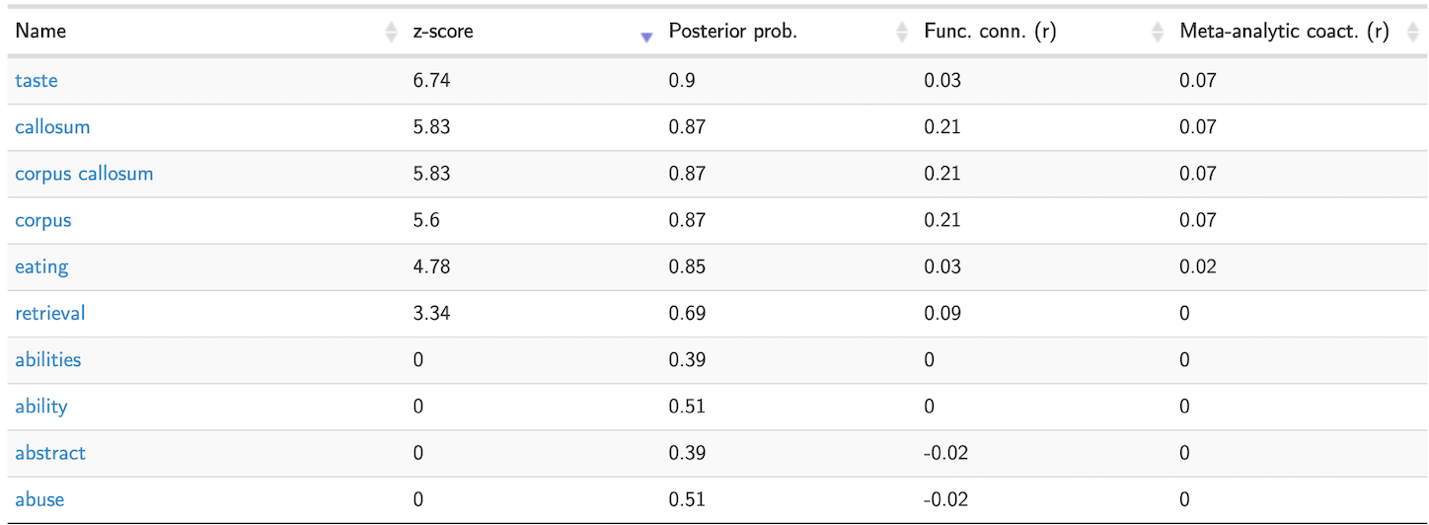Screen dimensions: 1429x525
Task: Sort by Func. conn. (r) arrows
Action: (1157, 32)
